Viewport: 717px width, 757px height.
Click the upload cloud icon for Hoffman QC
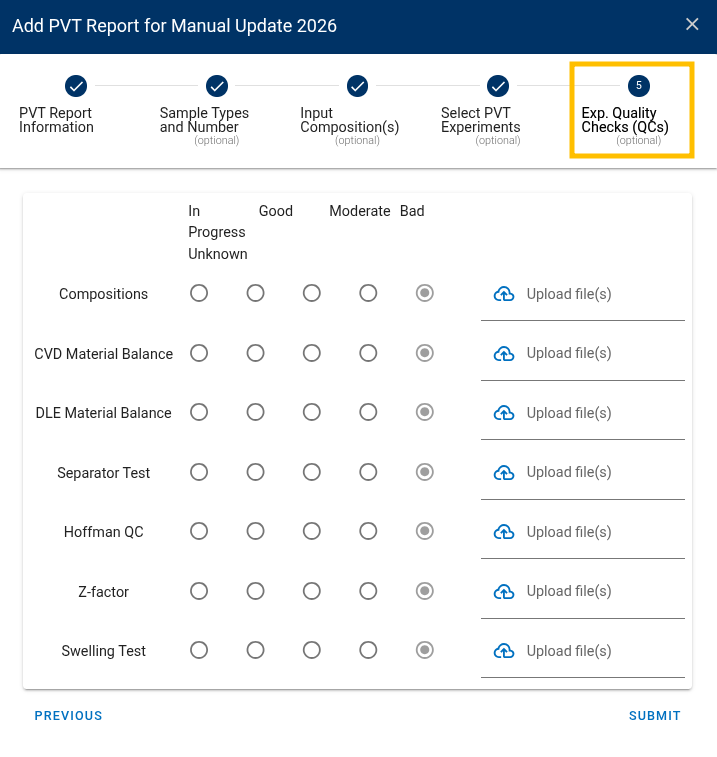[x=504, y=532]
